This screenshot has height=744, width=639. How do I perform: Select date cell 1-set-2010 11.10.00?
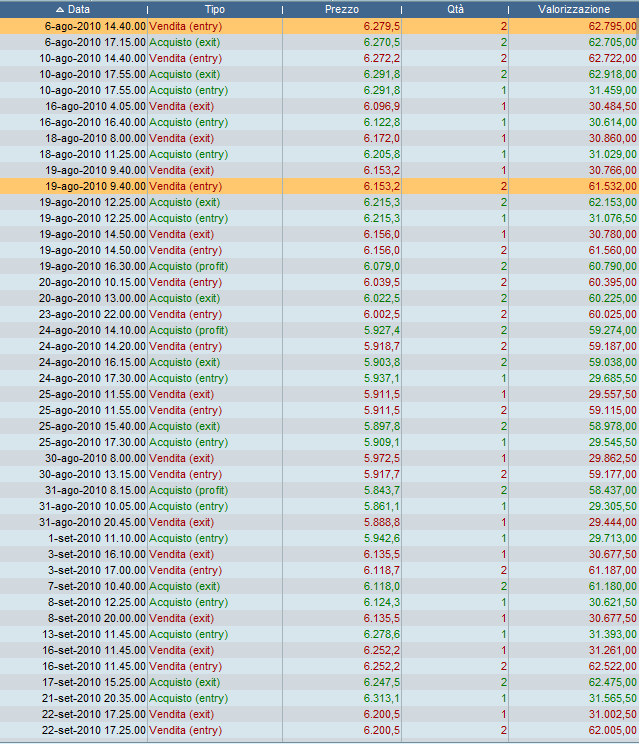pos(97,538)
